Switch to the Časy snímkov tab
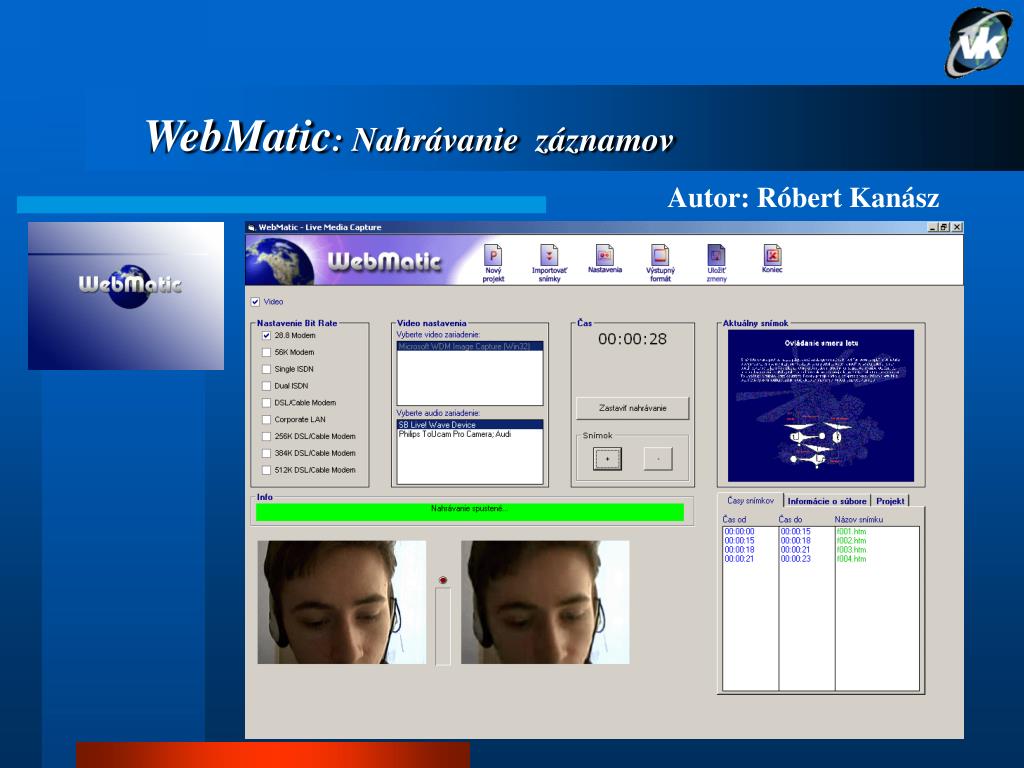 click(x=750, y=500)
